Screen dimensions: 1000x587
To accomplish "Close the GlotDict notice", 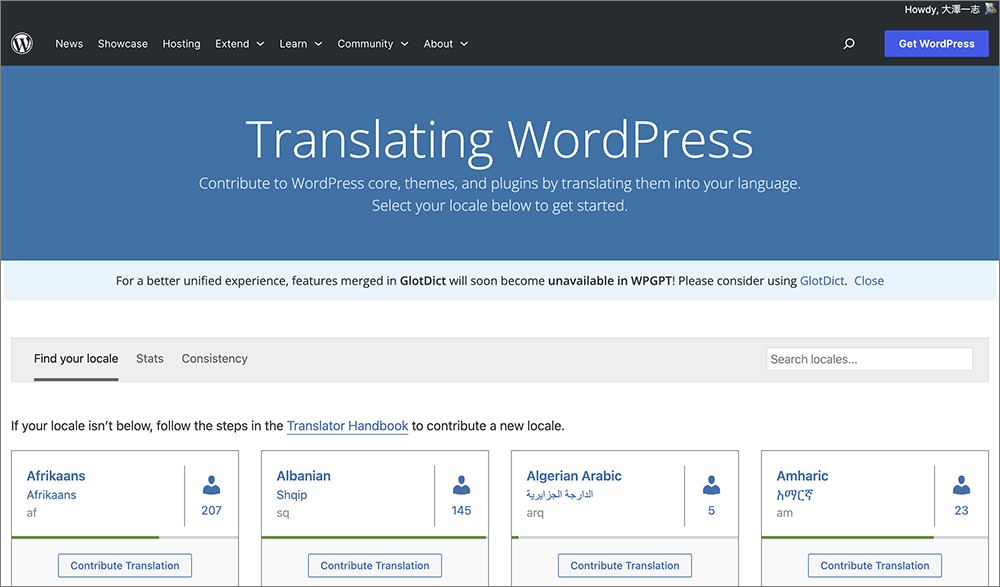I will pos(869,281).
